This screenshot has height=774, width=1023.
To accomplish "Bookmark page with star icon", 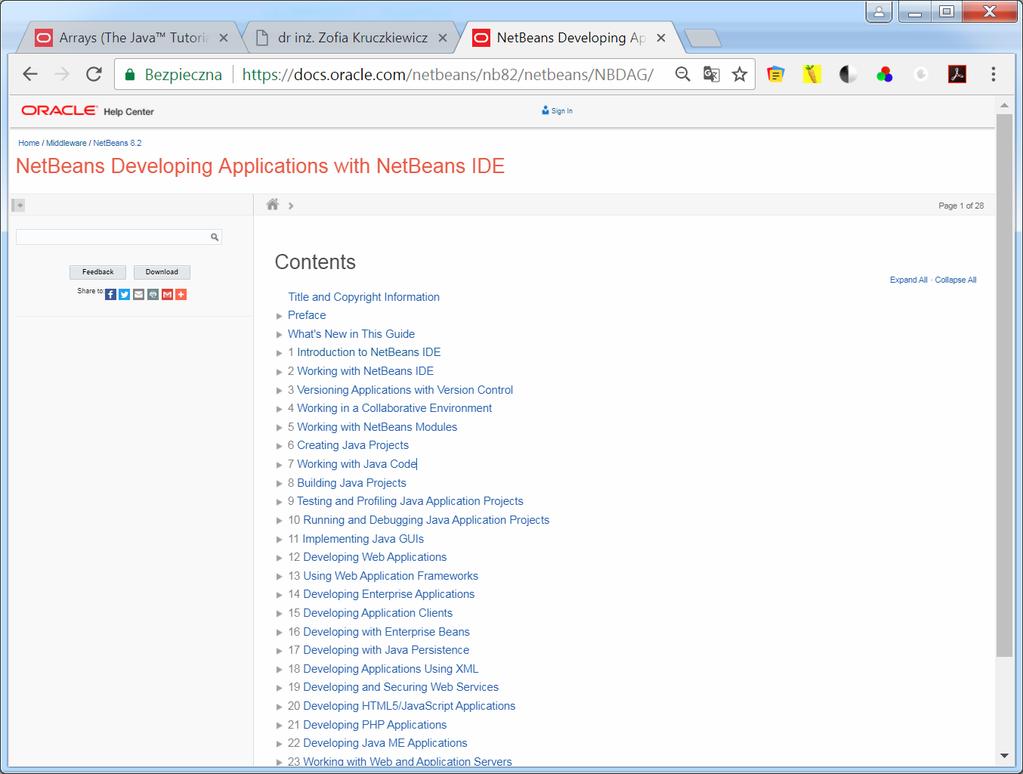I will pyautogui.click(x=739, y=74).
